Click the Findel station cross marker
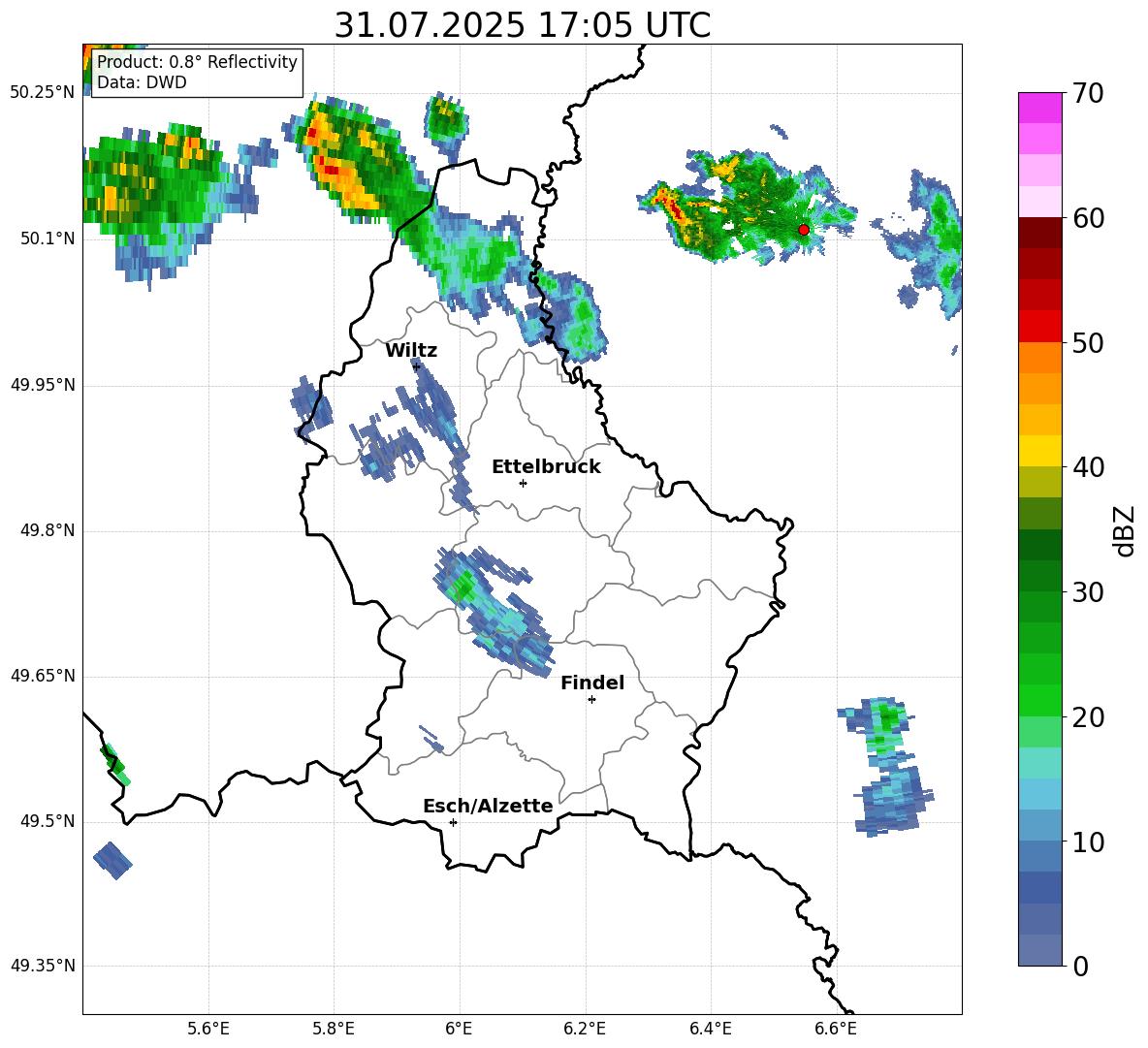This screenshot has height=1048, width=1148. [591, 700]
